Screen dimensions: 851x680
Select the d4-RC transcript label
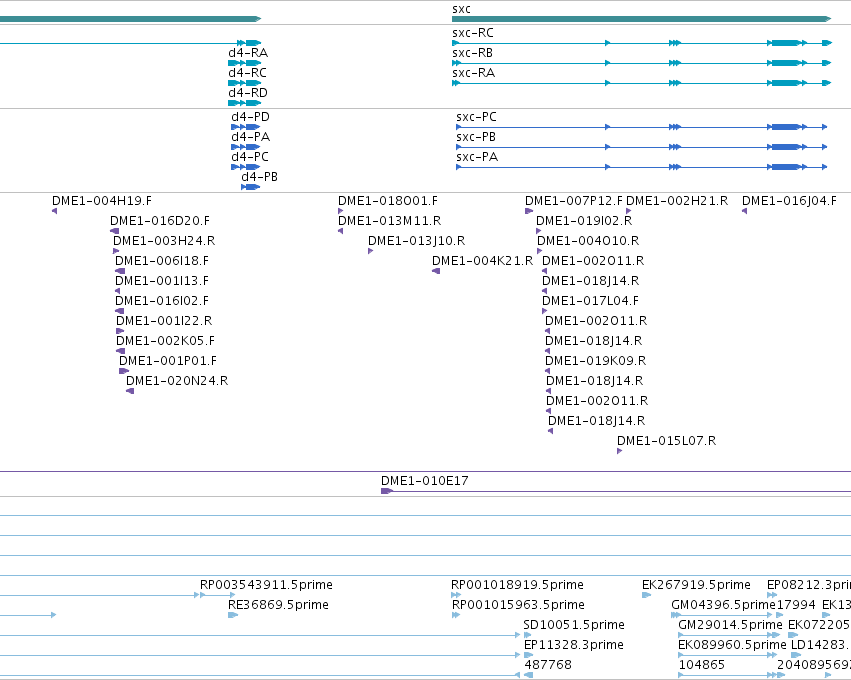click(247, 73)
